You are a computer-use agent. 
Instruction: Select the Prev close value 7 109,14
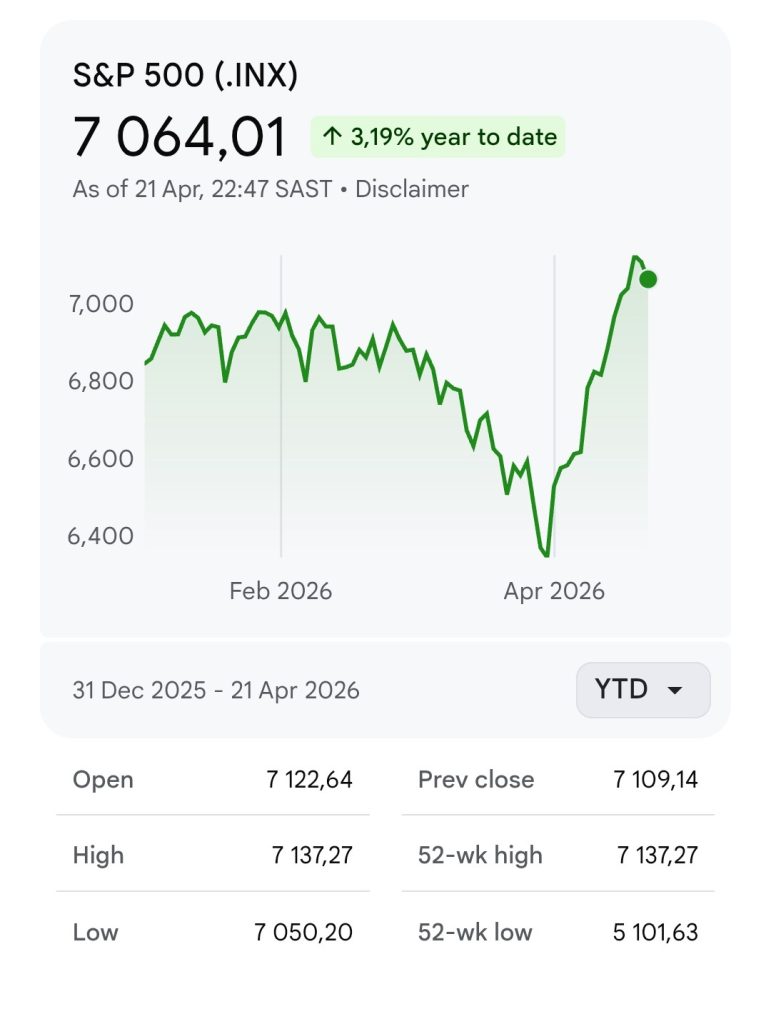tap(655, 780)
